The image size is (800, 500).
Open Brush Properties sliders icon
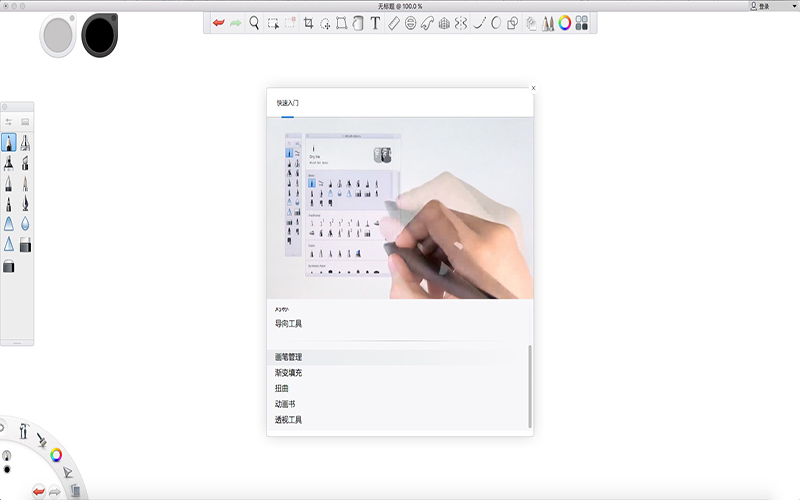point(9,121)
